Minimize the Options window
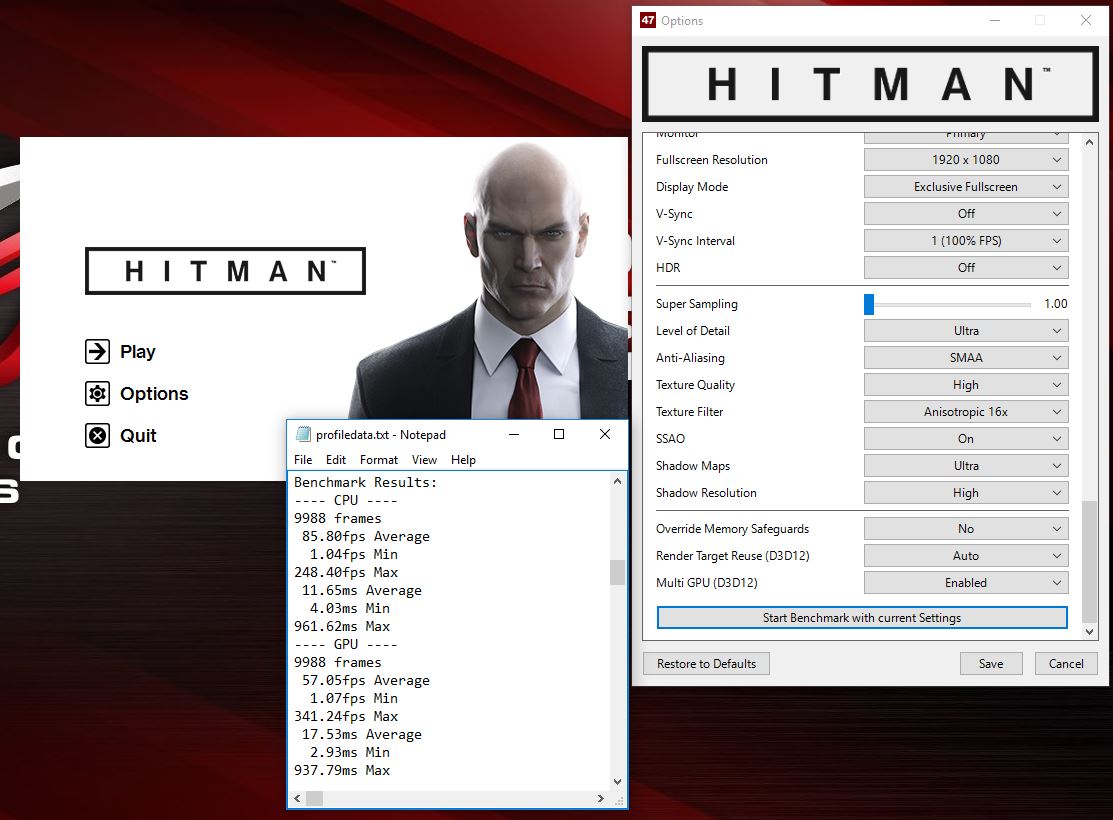The height and width of the screenshot is (820, 1113). [x=995, y=20]
